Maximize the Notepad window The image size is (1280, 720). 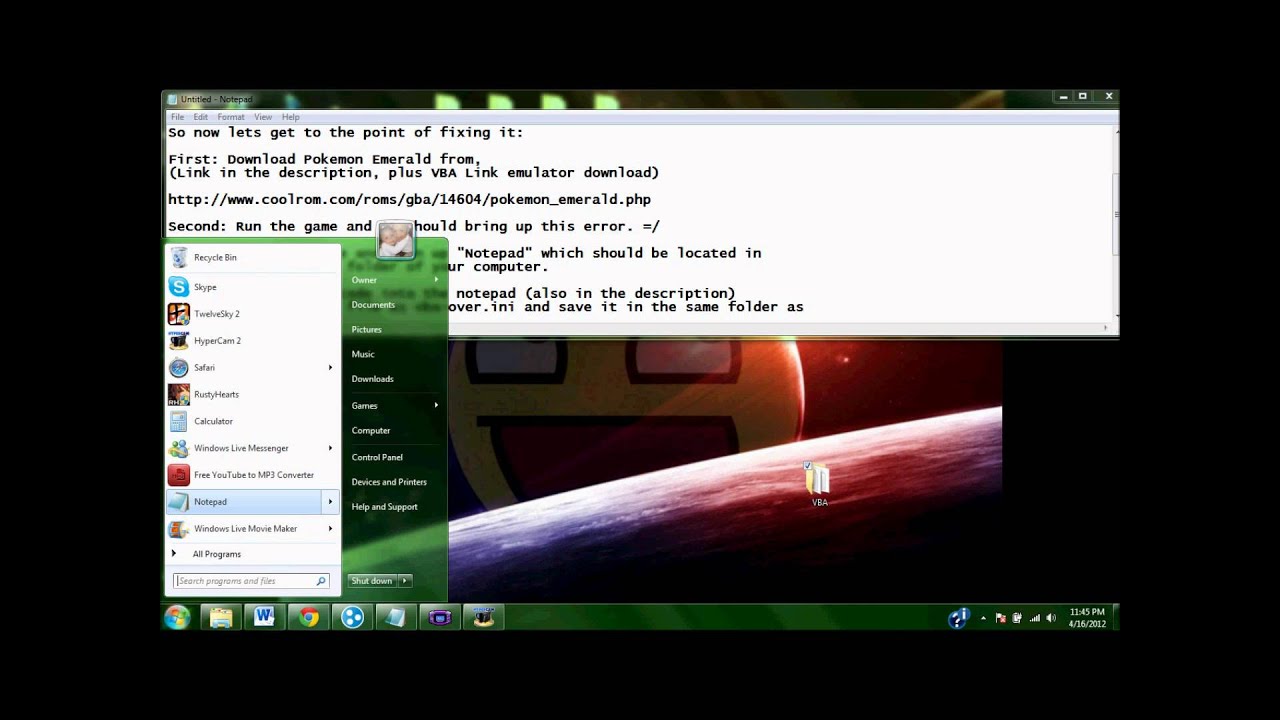(1082, 97)
